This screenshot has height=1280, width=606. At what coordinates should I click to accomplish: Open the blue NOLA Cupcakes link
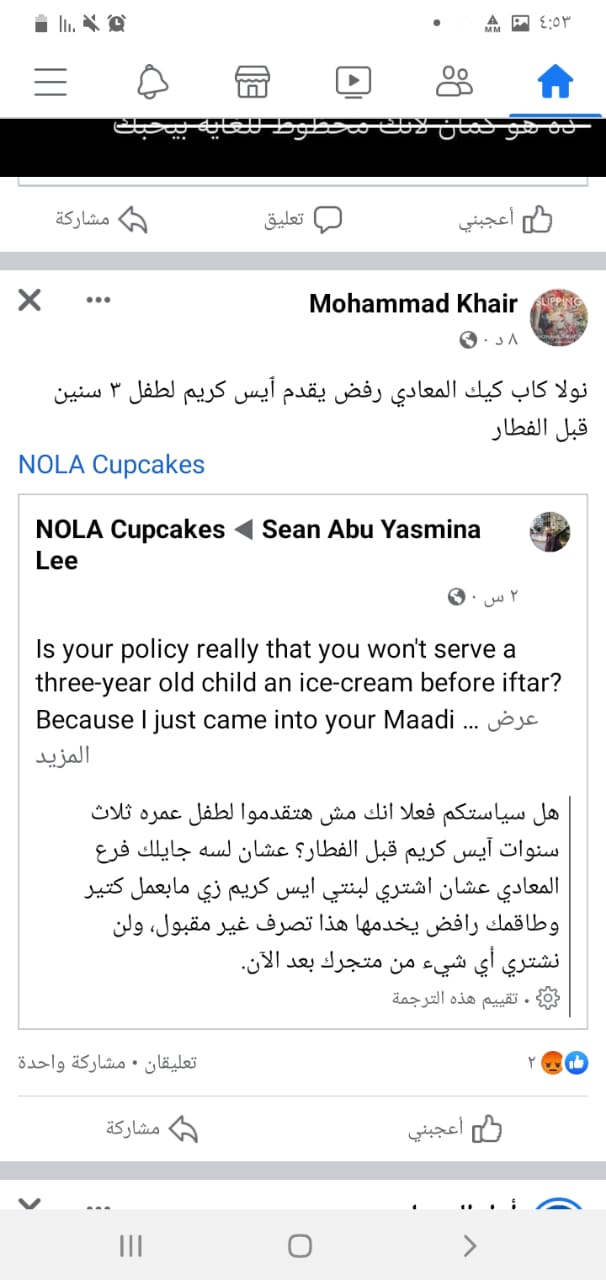tap(111, 464)
